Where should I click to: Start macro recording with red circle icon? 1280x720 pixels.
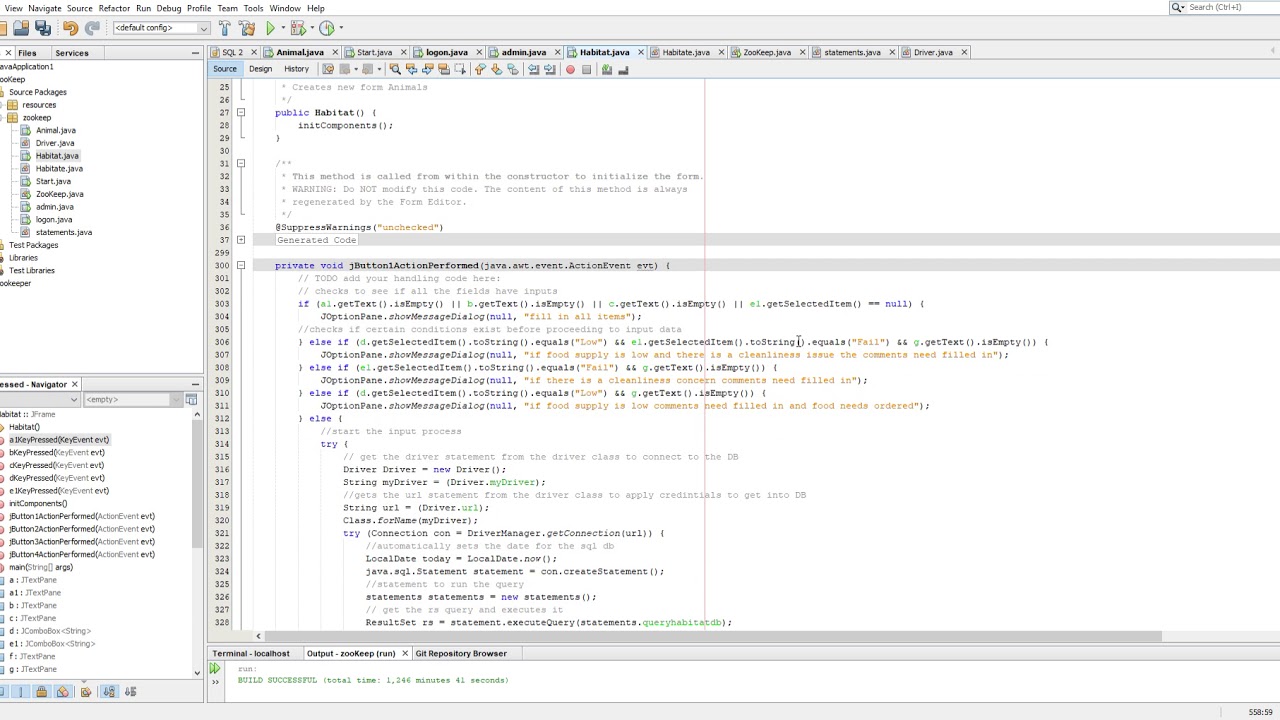click(570, 69)
